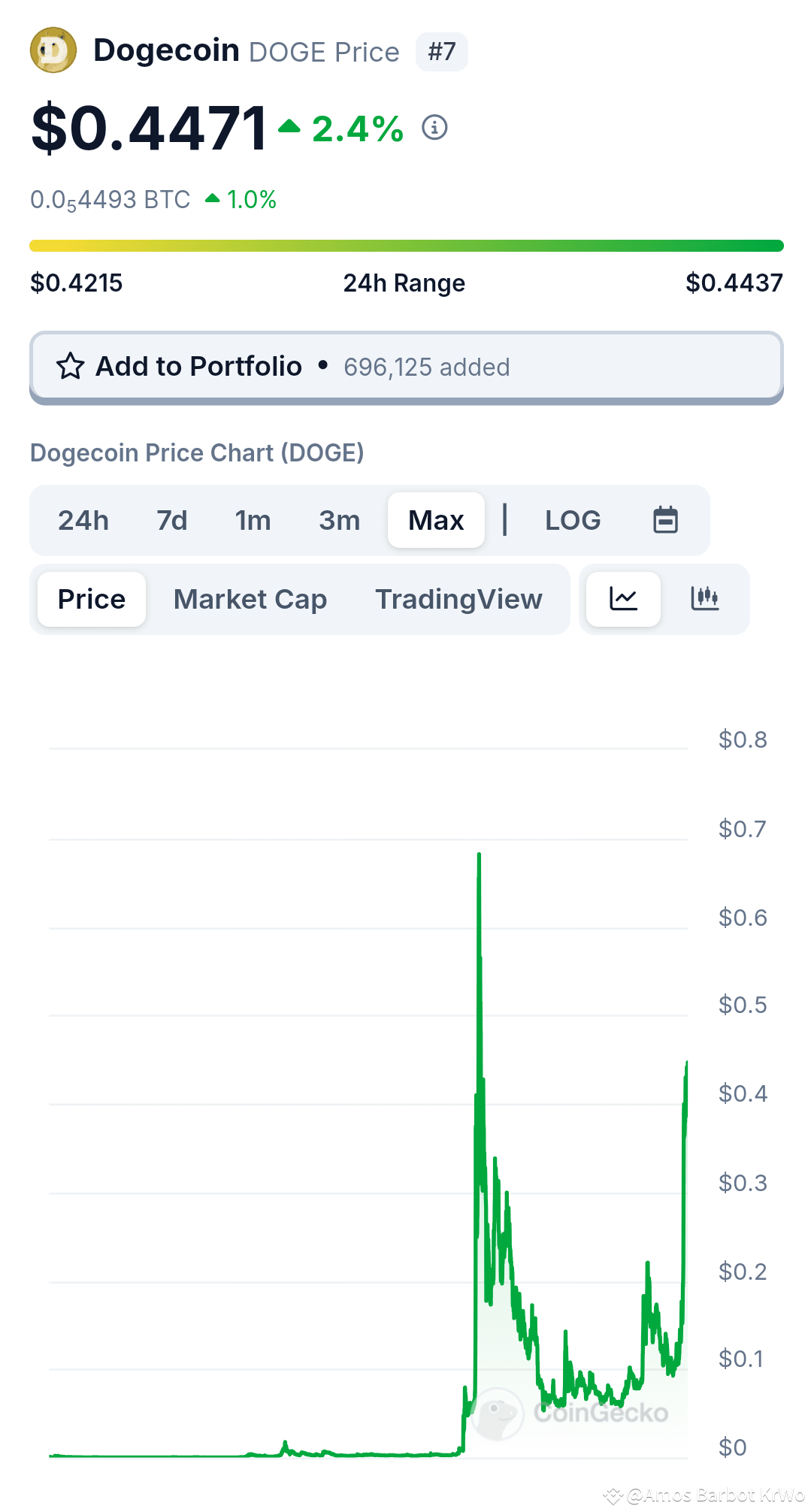This screenshot has height=1512, width=811.
Task: Select the 3m time range
Action: (x=339, y=520)
